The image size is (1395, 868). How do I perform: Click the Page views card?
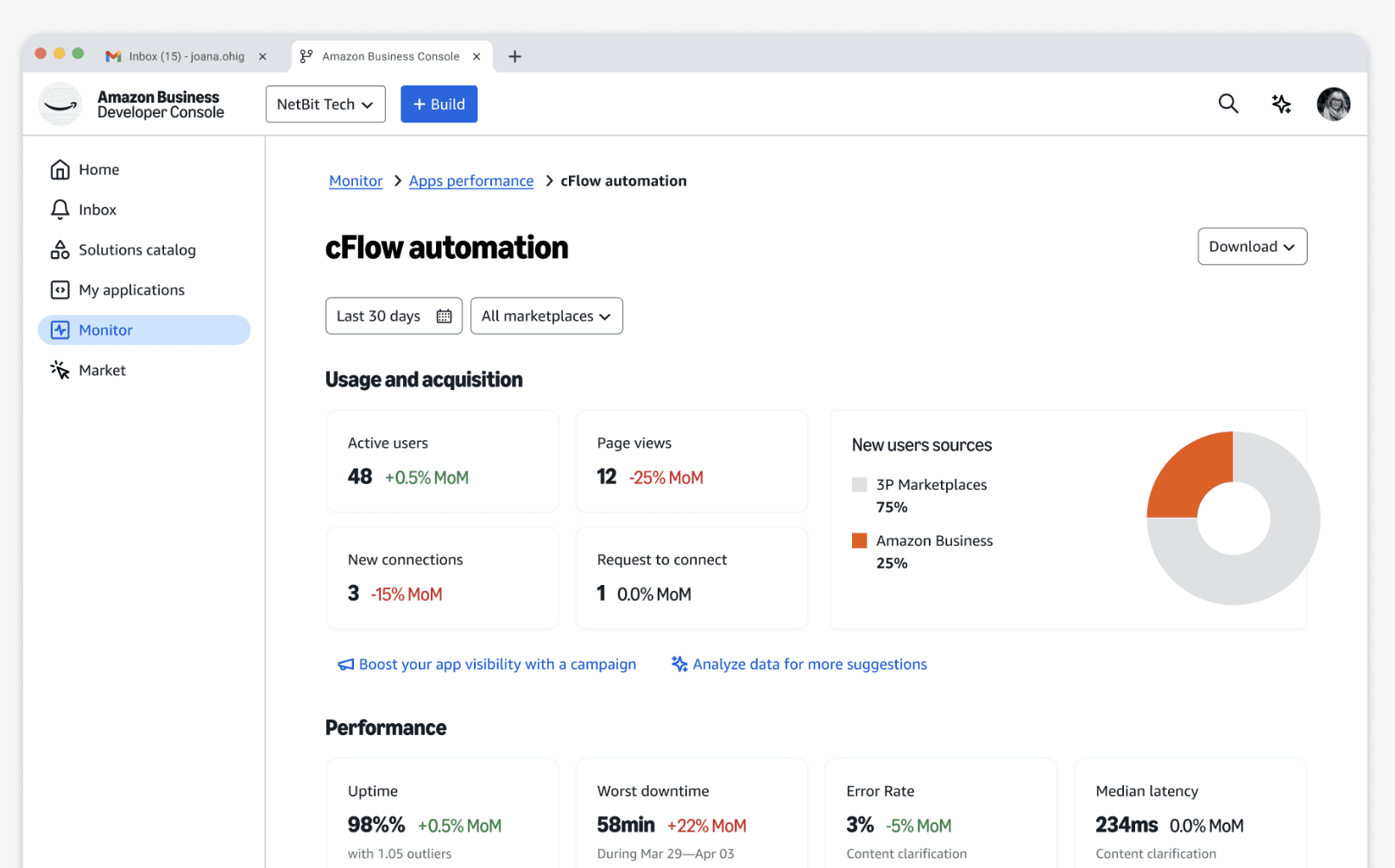point(691,462)
